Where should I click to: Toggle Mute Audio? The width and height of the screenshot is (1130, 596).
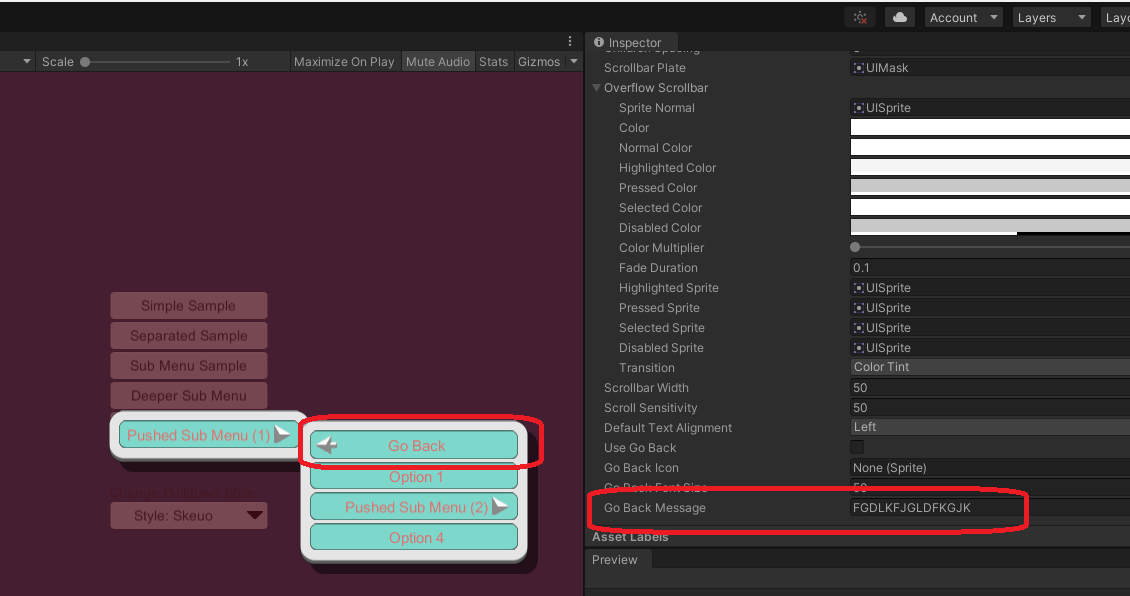(437, 62)
